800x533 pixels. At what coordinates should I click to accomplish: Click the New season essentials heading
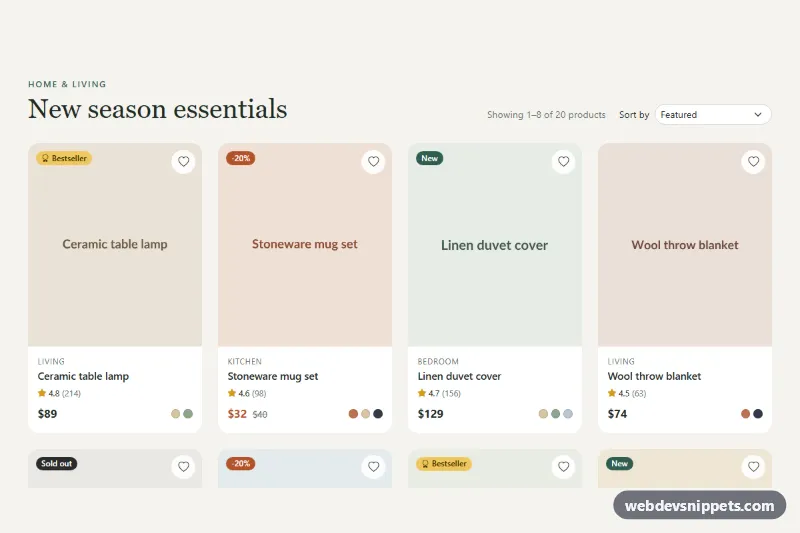[x=158, y=109]
